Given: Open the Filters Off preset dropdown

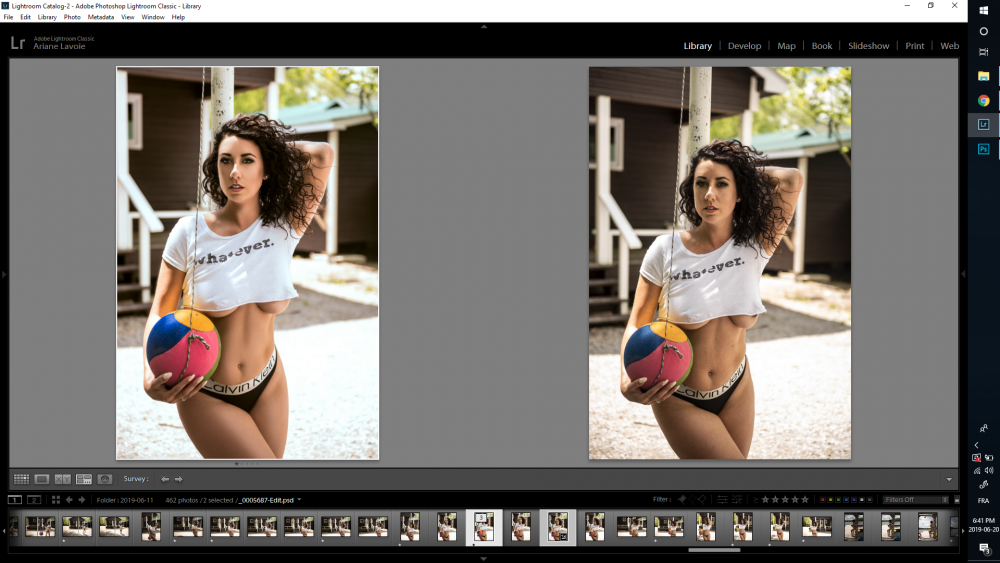Looking at the screenshot, I should (x=915, y=499).
